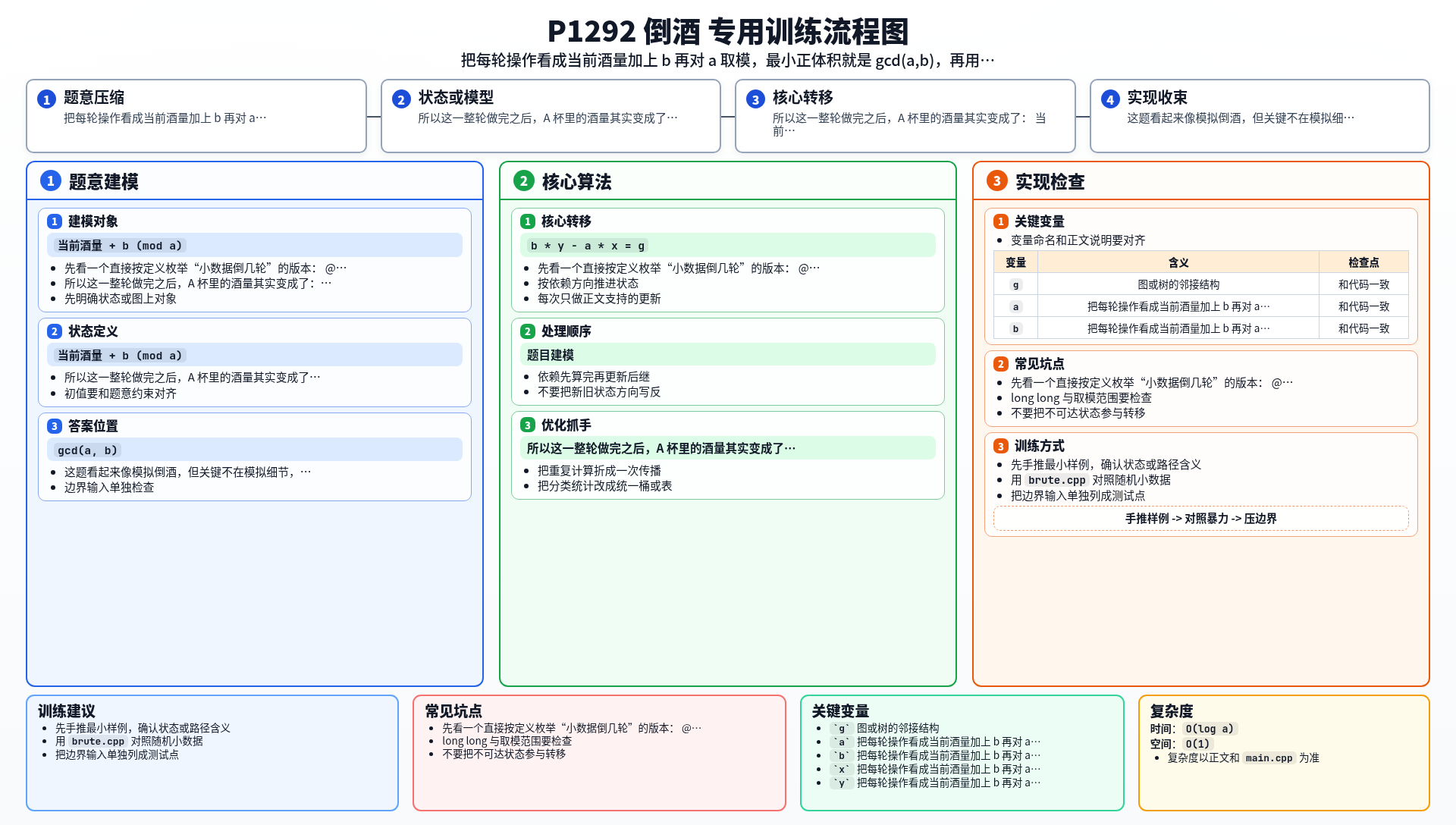Image resolution: width=1456 pixels, height=825 pixels.
Task: Click the 3 badge beside 答案位置
Action: point(55,426)
